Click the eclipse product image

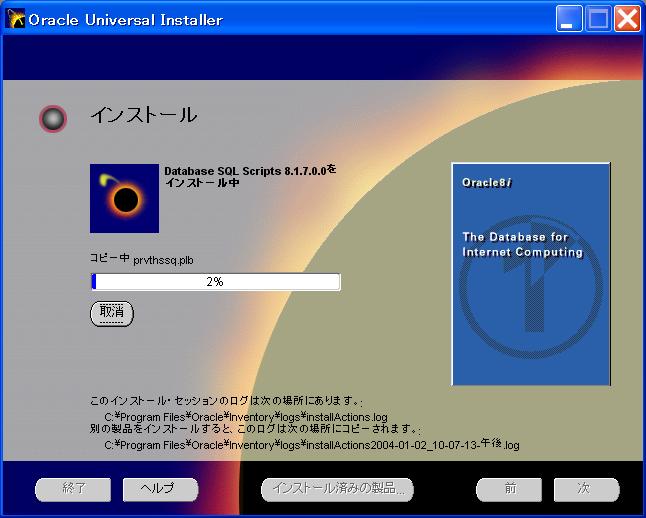tap(124, 198)
